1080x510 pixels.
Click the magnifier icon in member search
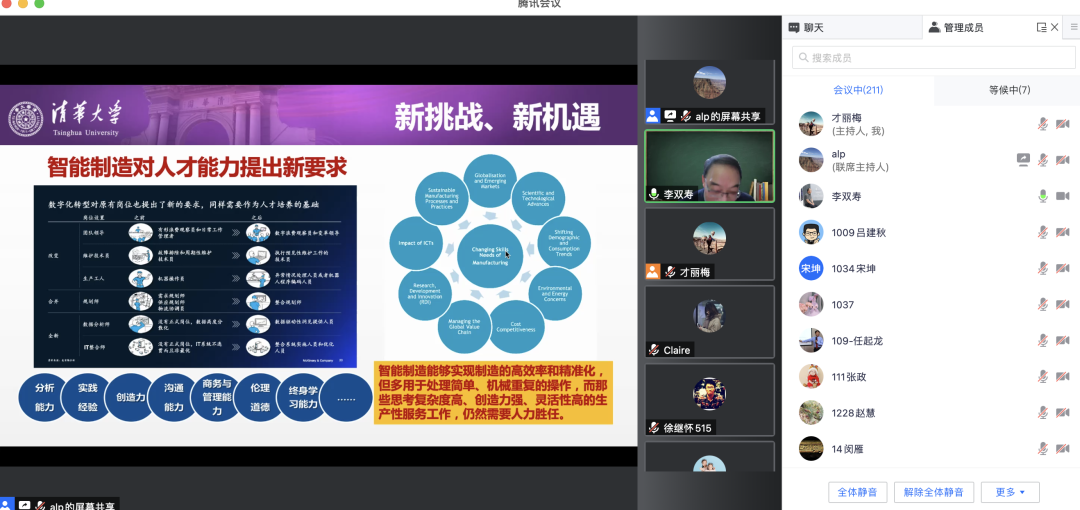pos(803,58)
